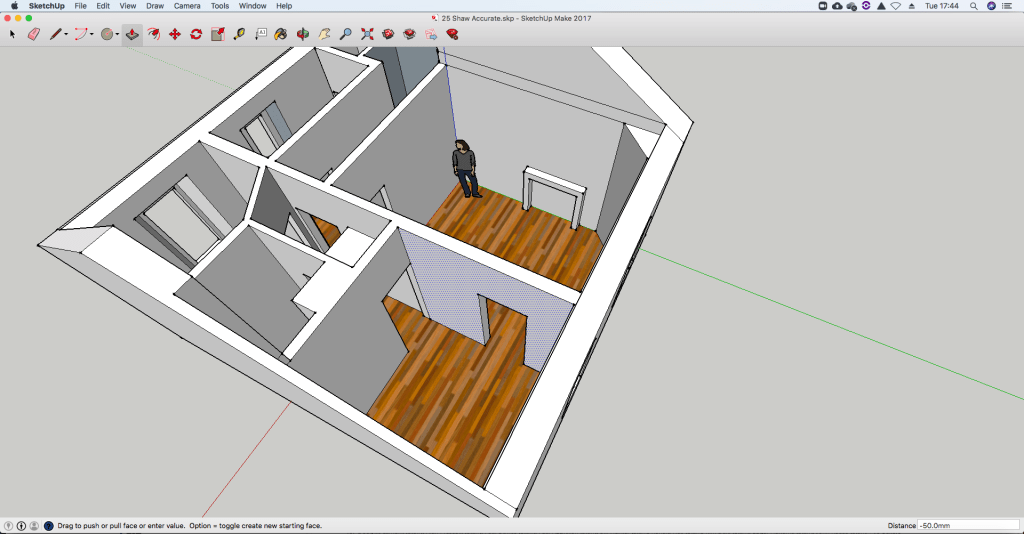This screenshot has height=534, width=1024.
Task: Click the Tape Measure tool
Action: click(239, 34)
